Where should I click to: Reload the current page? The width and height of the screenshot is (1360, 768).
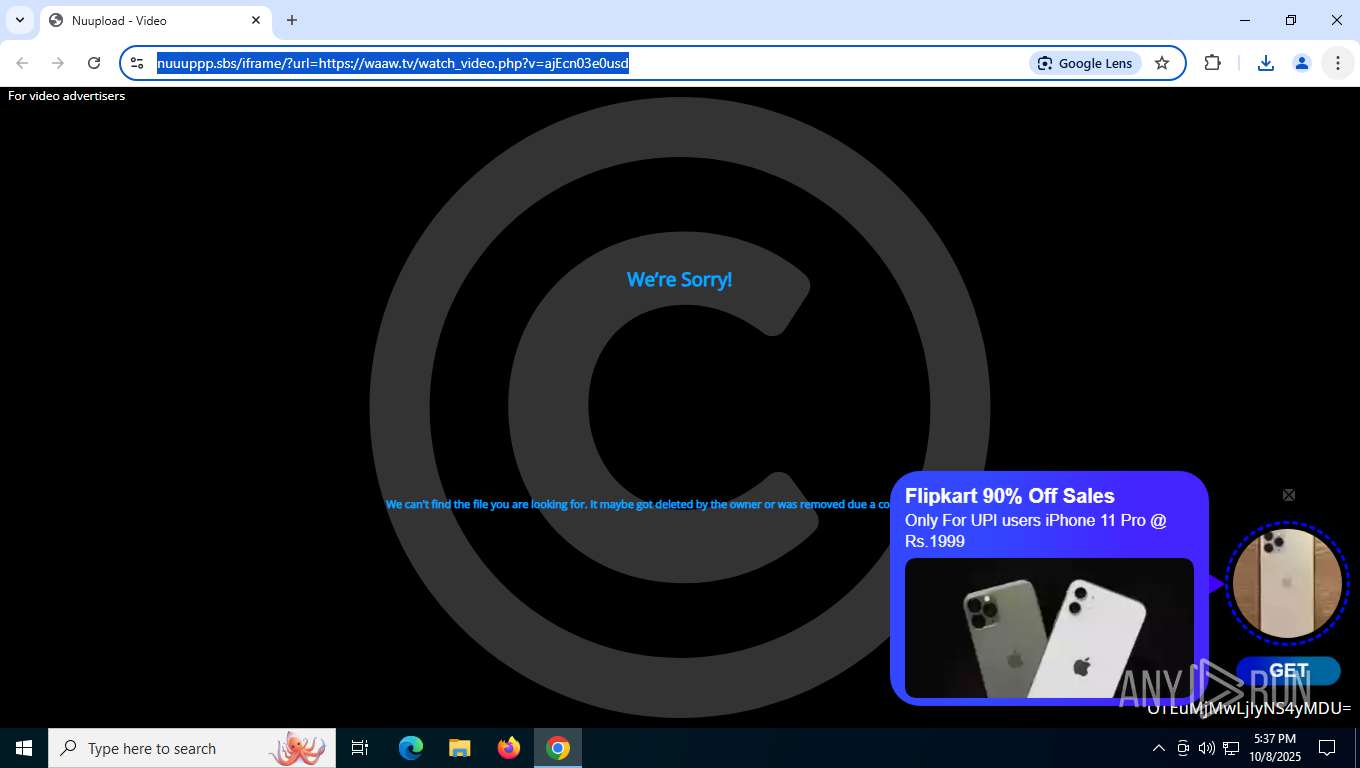pos(94,63)
